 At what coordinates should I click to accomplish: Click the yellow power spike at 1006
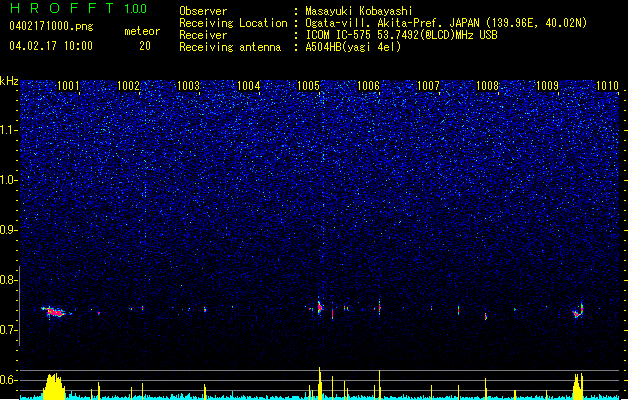(379, 384)
